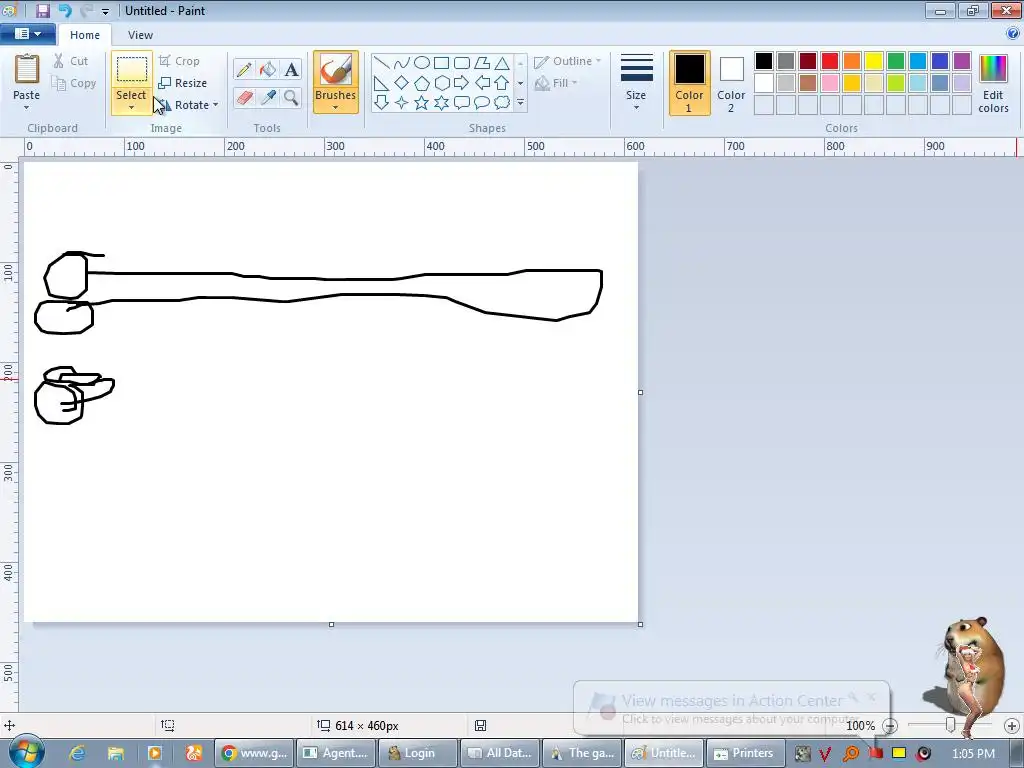
Task: Pick the Up arrow shape
Action: [502, 83]
